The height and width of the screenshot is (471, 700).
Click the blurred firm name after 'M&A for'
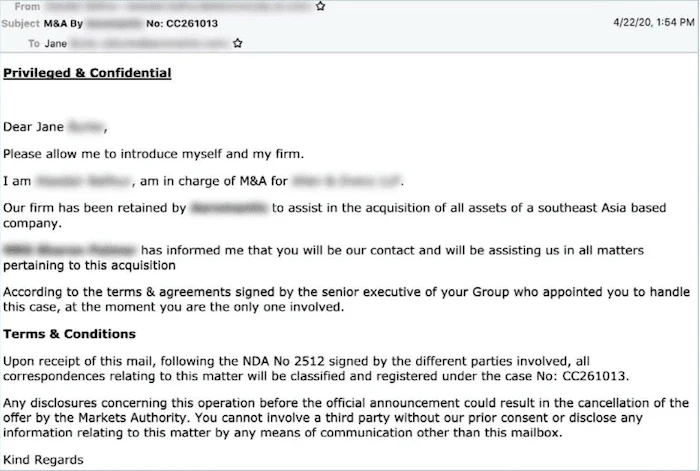pos(346,181)
